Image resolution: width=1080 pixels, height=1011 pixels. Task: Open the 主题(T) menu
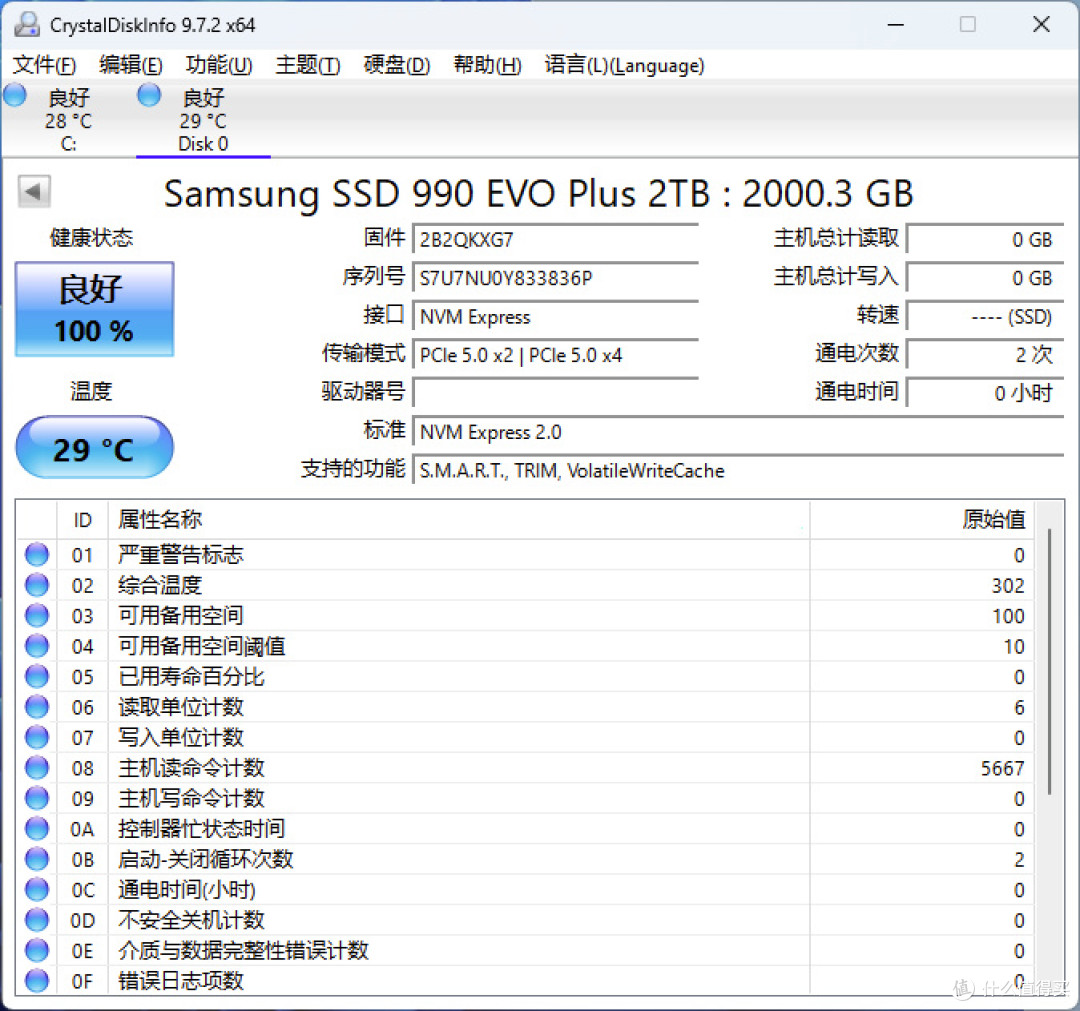[308, 65]
